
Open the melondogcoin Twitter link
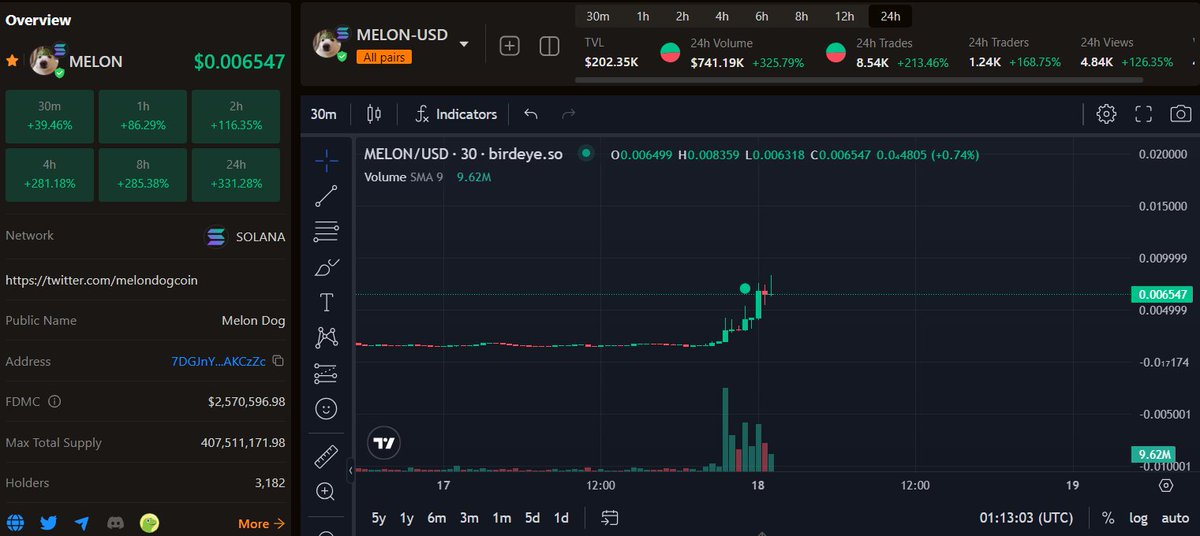point(102,280)
